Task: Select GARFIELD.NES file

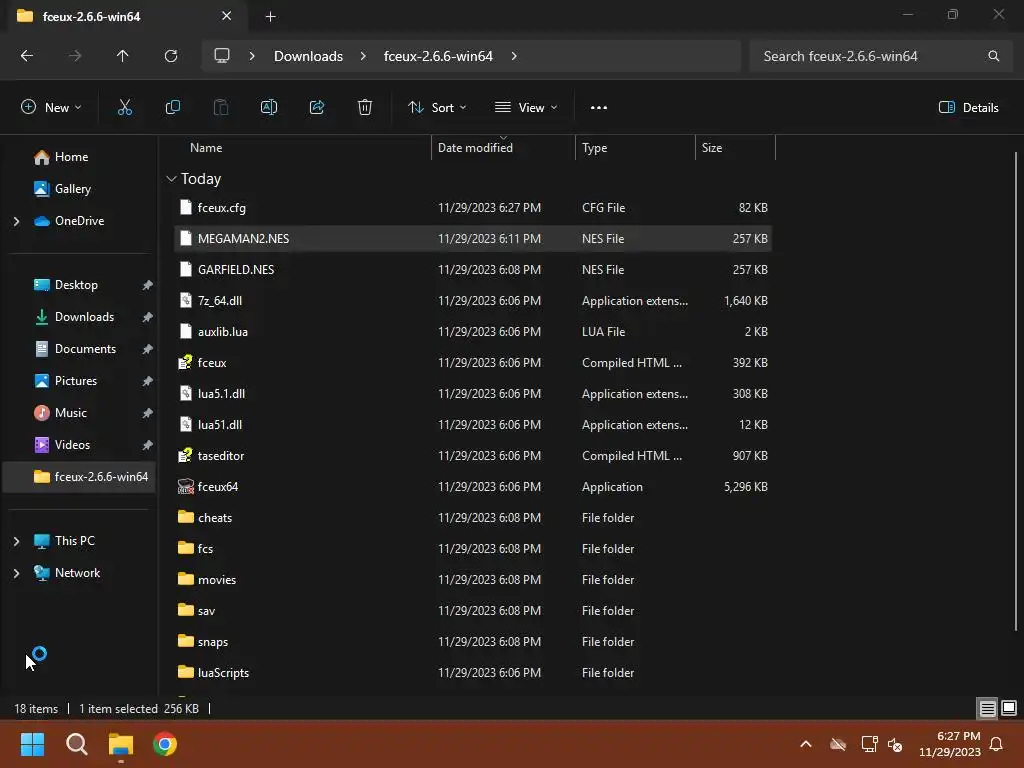Action: [236, 270]
